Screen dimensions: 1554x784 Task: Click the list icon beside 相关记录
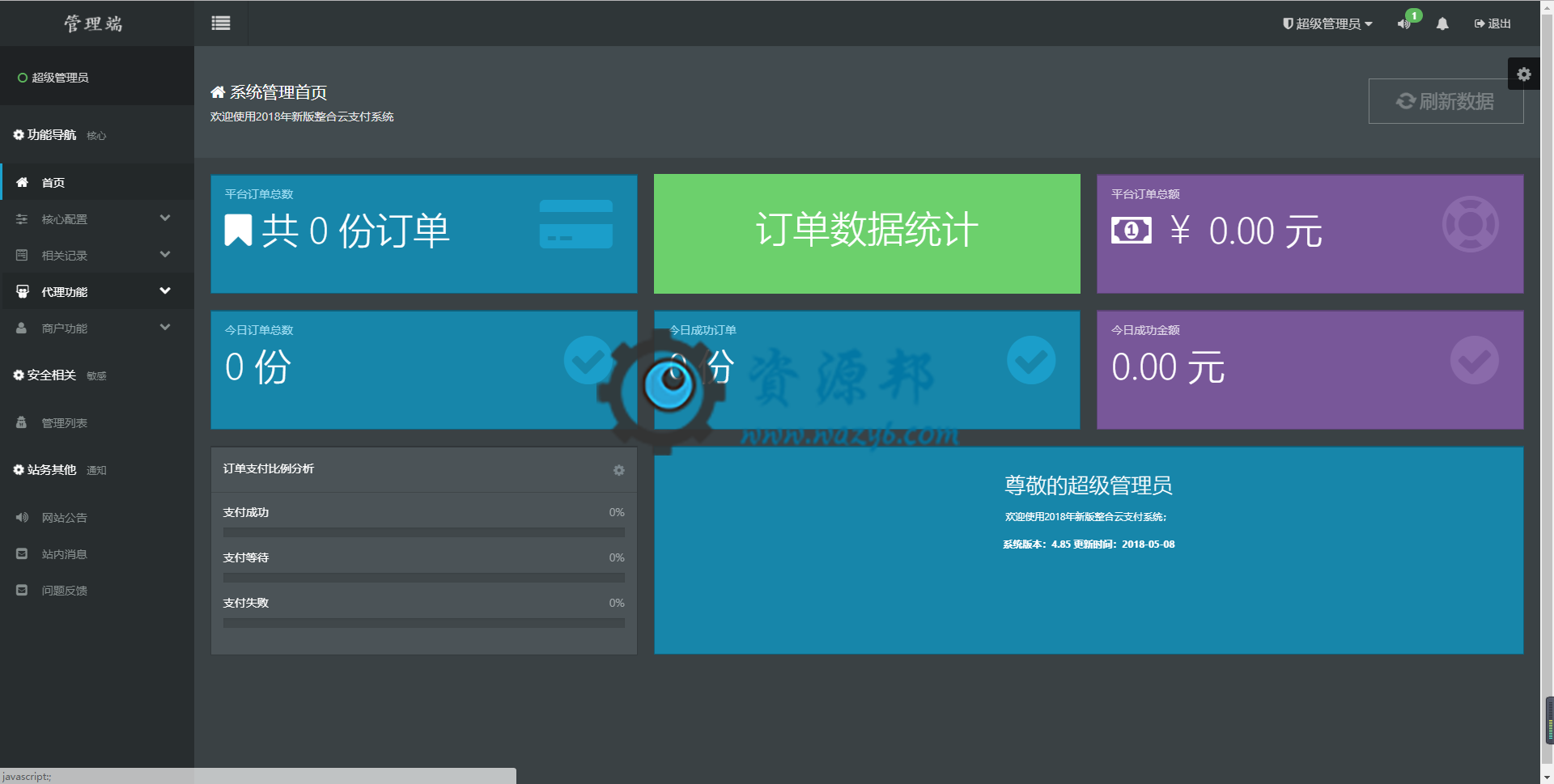point(22,256)
